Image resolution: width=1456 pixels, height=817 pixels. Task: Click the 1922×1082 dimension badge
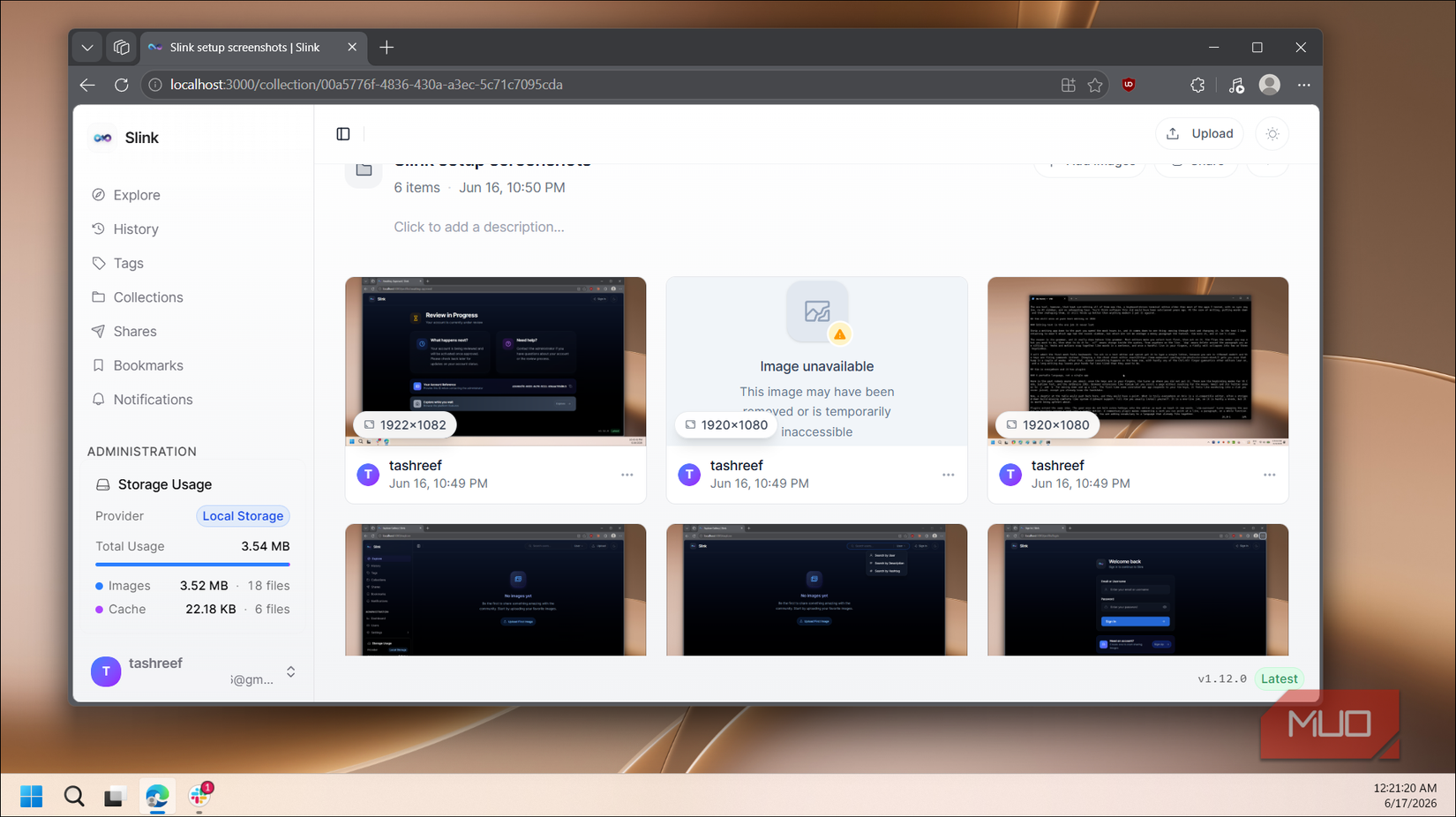[x=405, y=425]
